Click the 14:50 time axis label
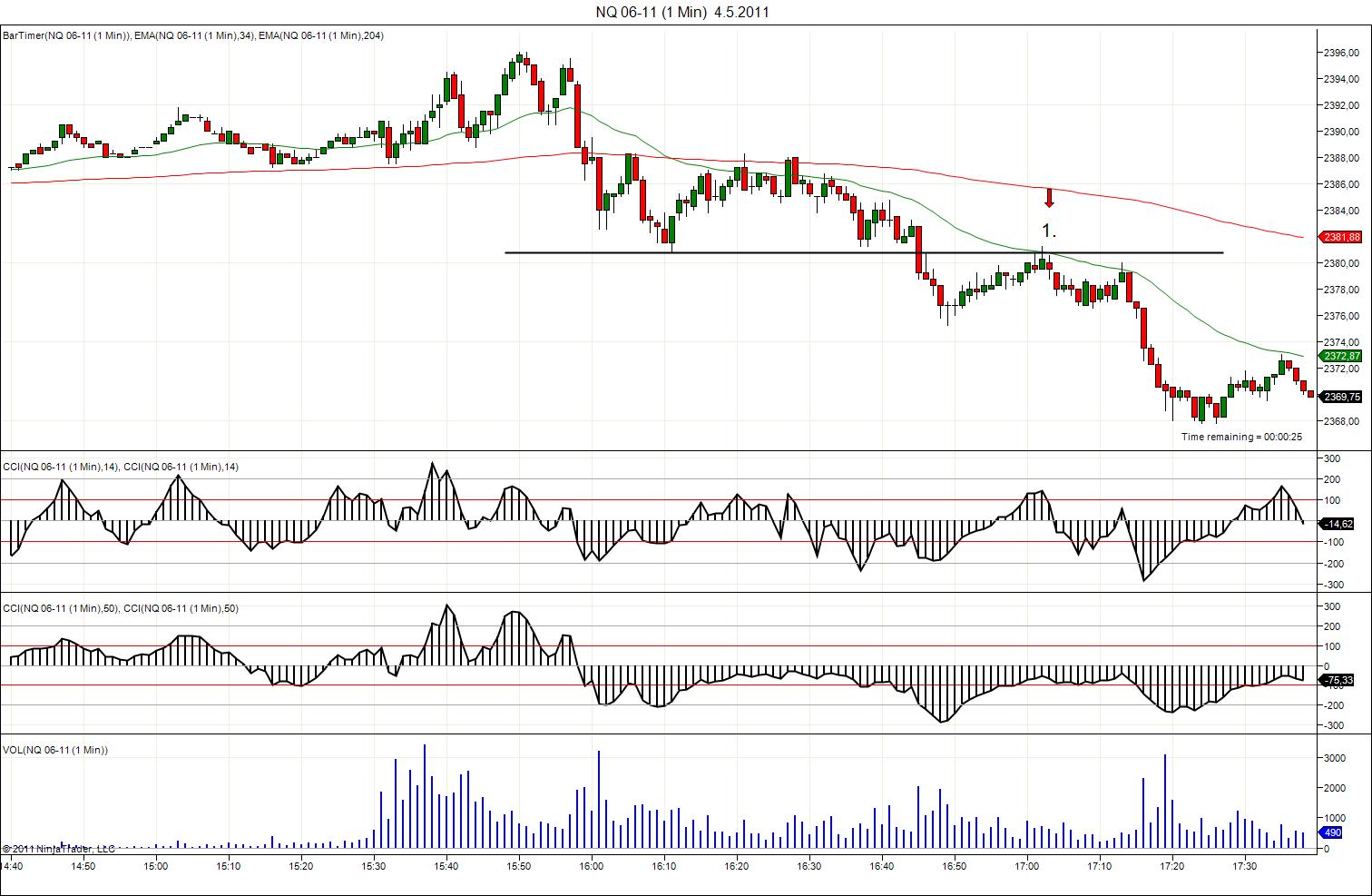This screenshot has width=1372, height=896. point(83,866)
